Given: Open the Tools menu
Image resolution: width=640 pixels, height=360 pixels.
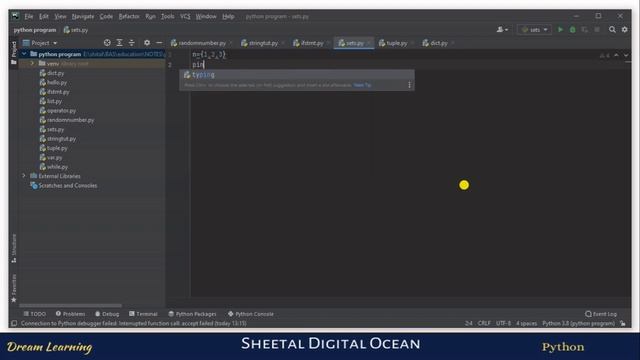Looking at the screenshot, I should tap(167, 16).
